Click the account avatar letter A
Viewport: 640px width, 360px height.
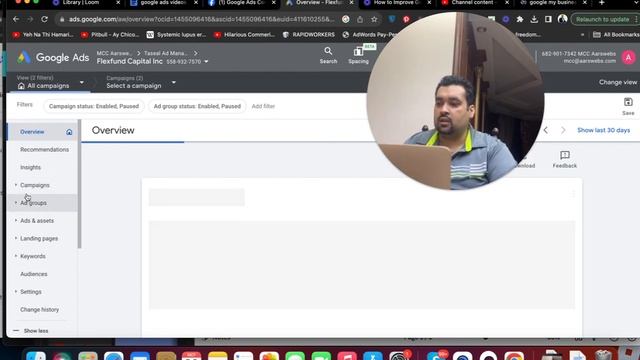(x=628, y=58)
